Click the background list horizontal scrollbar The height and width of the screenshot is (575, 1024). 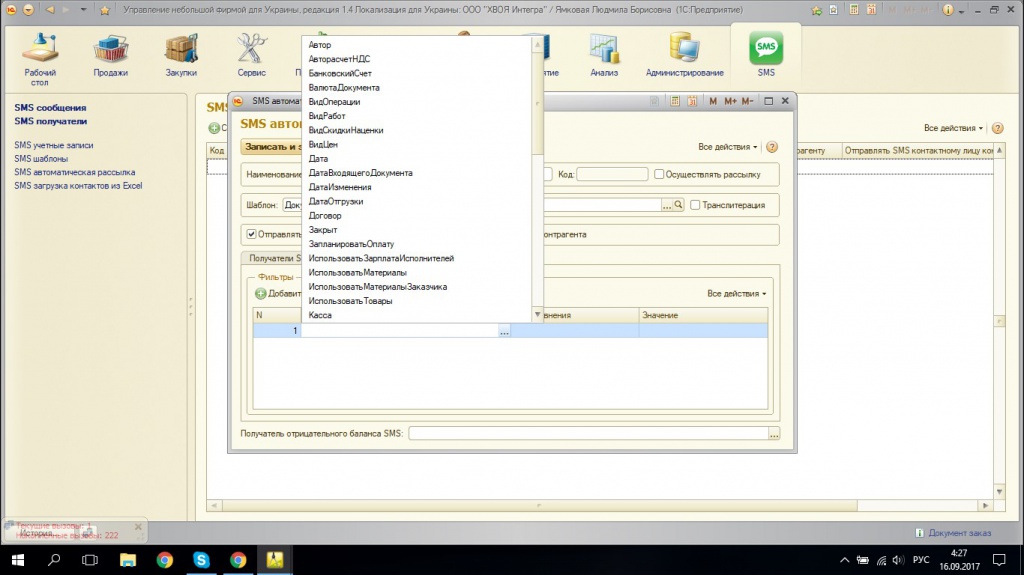pos(539,505)
